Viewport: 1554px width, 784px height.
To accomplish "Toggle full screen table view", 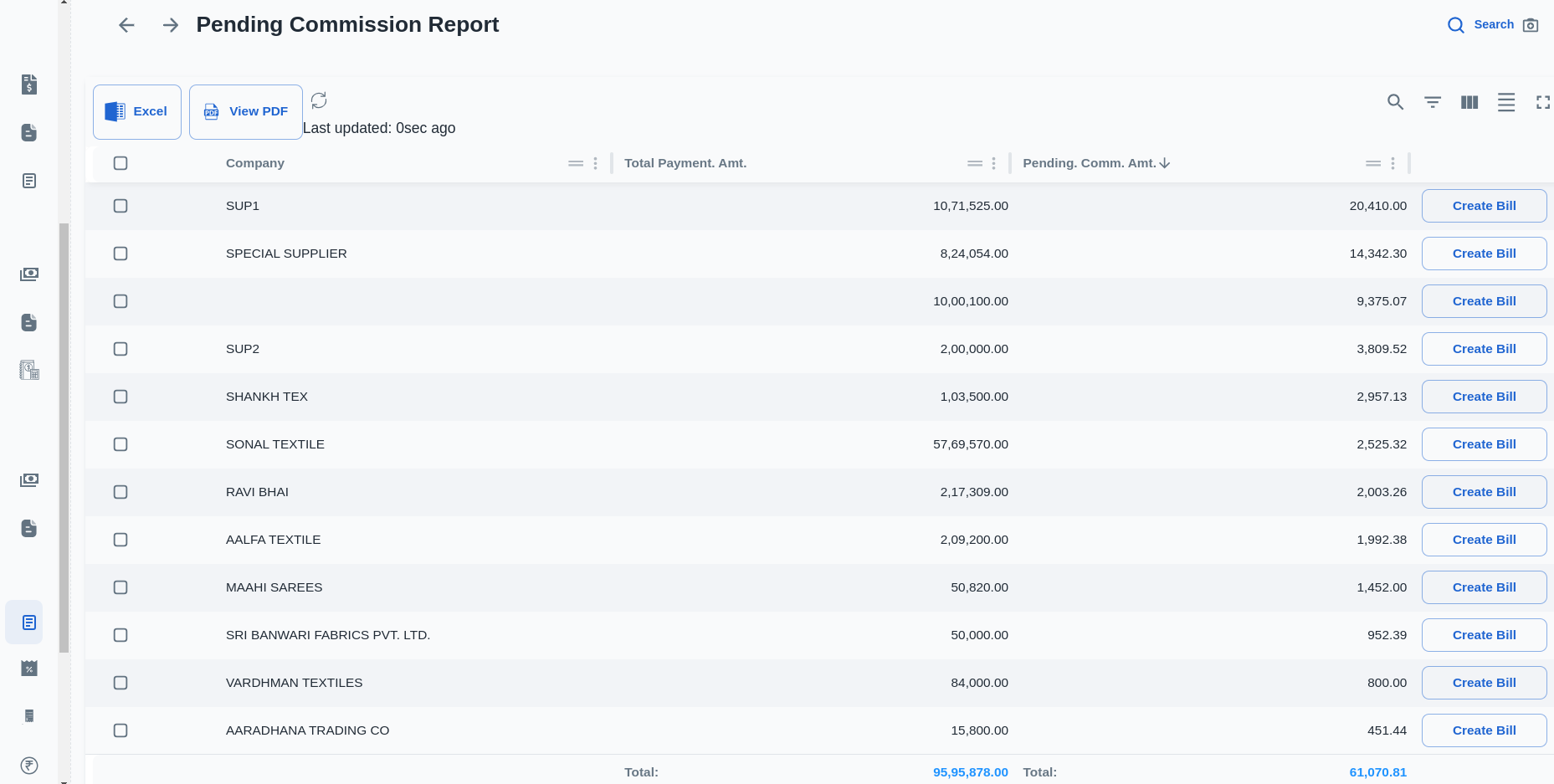I will [x=1543, y=102].
